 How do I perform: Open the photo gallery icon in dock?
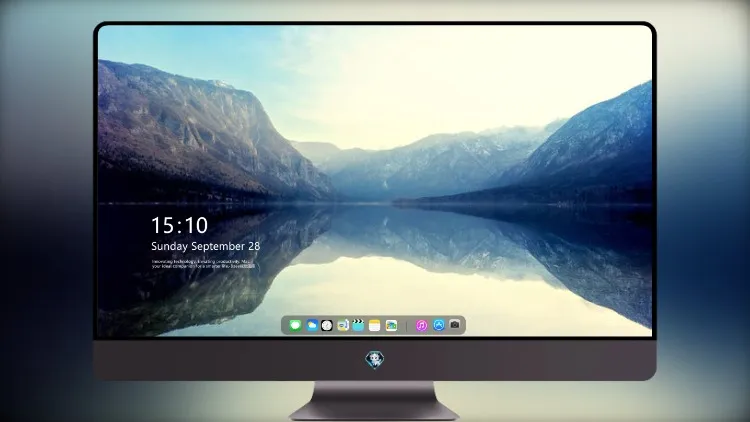(391, 325)
